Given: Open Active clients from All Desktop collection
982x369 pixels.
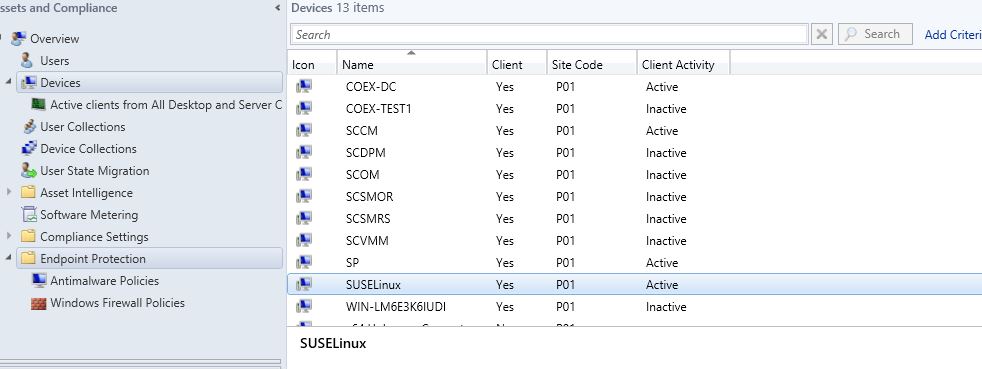Looking at the screenshot, I should [x=166, y=105].
